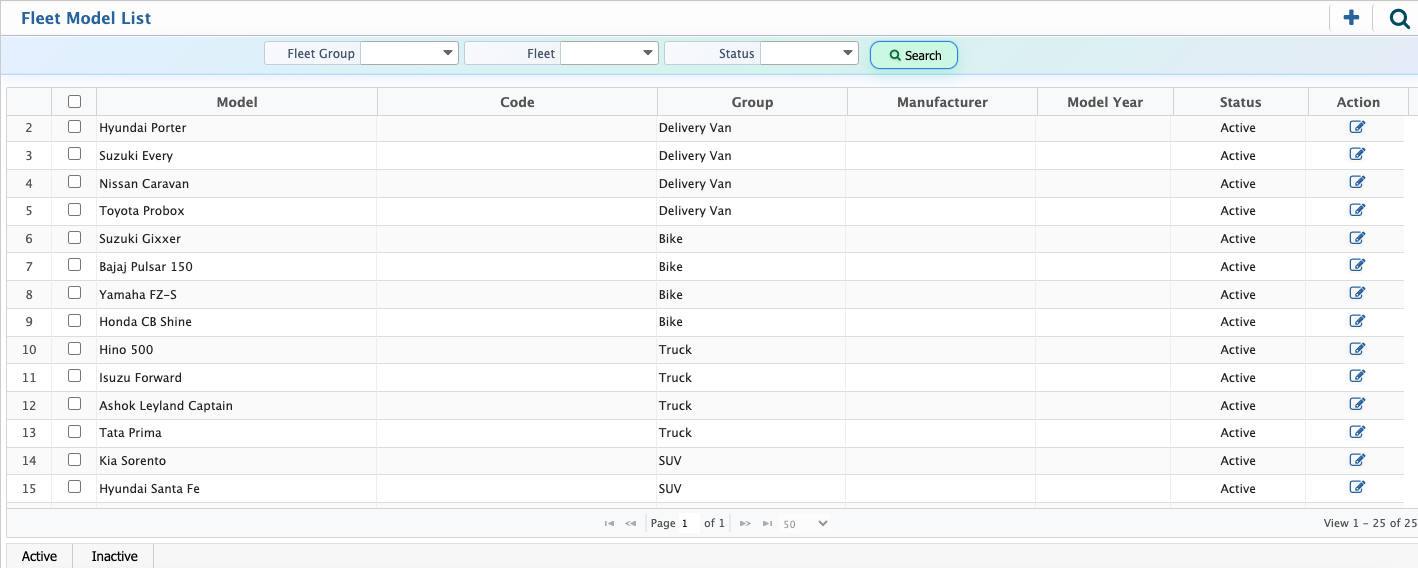Sort by the Status column header

coord(1240,102)
